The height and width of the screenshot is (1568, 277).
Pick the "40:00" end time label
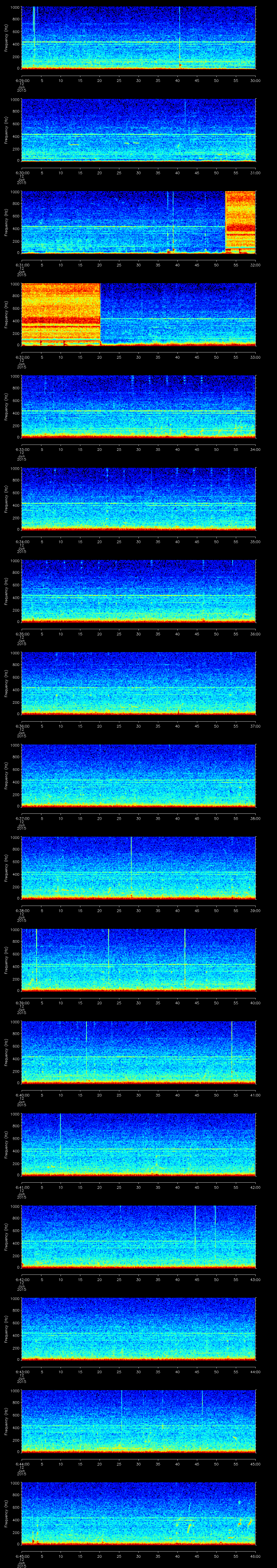pos(256,1003)
